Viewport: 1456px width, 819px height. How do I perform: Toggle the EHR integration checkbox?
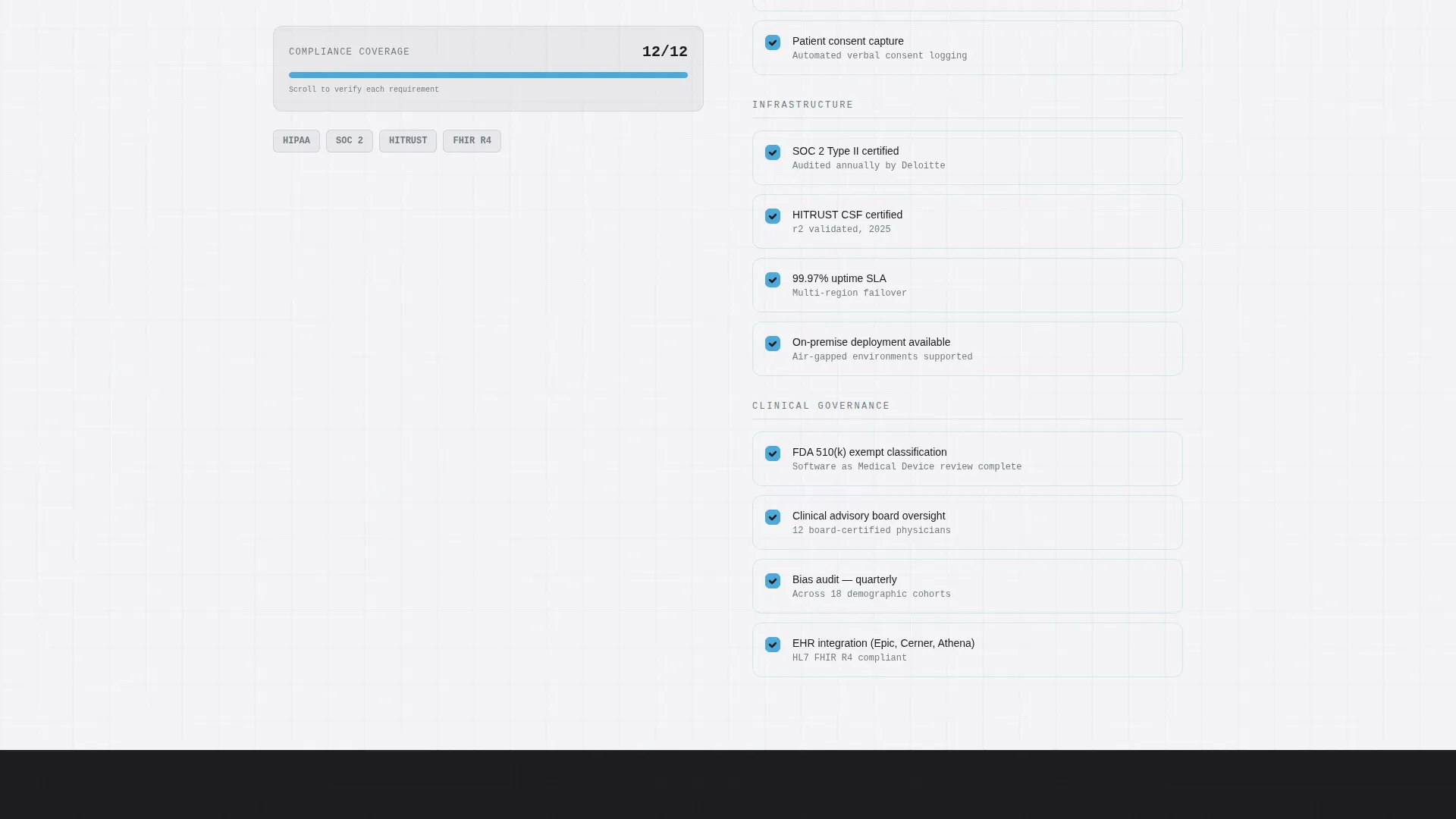pos(773,645)
